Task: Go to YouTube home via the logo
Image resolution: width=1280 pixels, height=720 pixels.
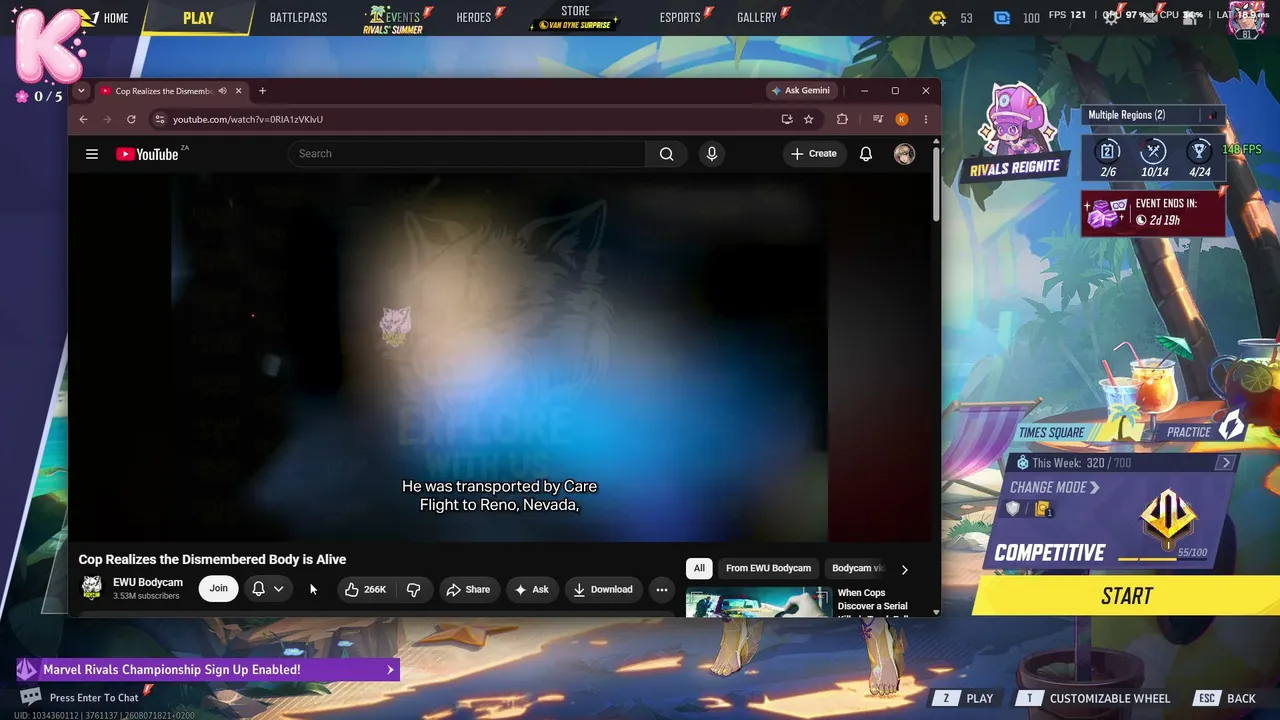Action: click(x=147, y=154)
